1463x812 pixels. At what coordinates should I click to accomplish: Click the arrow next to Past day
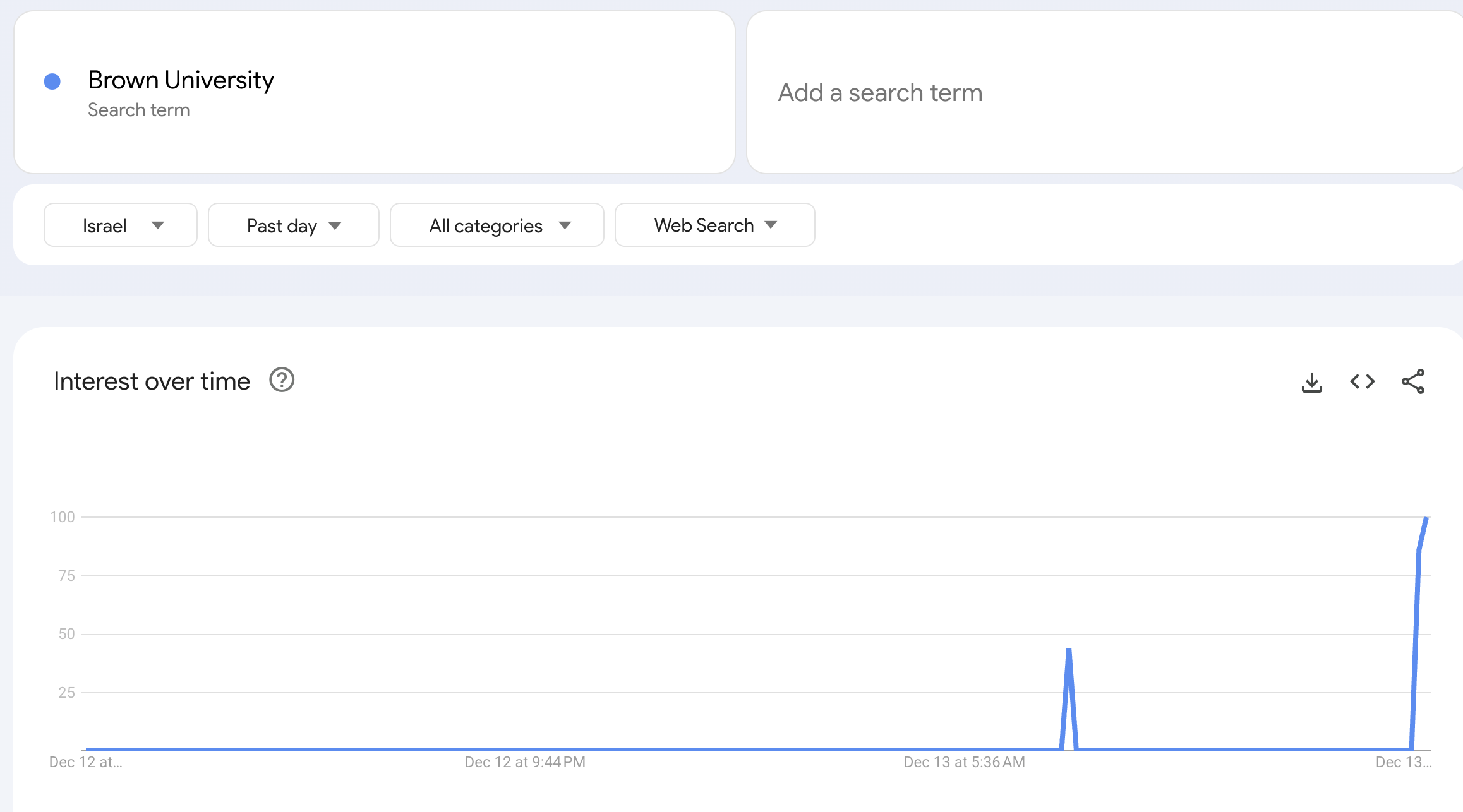[x=335, y=226]
